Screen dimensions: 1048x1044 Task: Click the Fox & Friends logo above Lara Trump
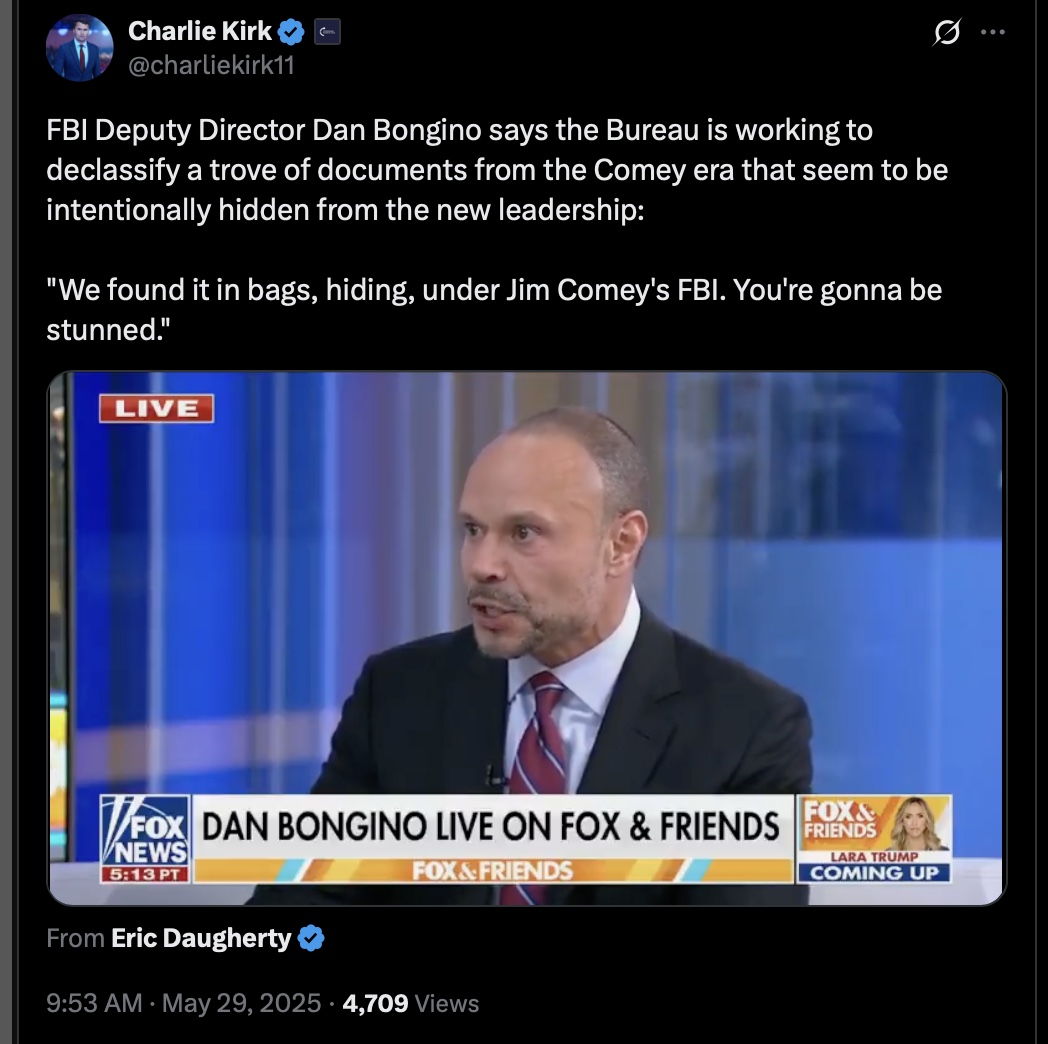click(x=839, y=820)
